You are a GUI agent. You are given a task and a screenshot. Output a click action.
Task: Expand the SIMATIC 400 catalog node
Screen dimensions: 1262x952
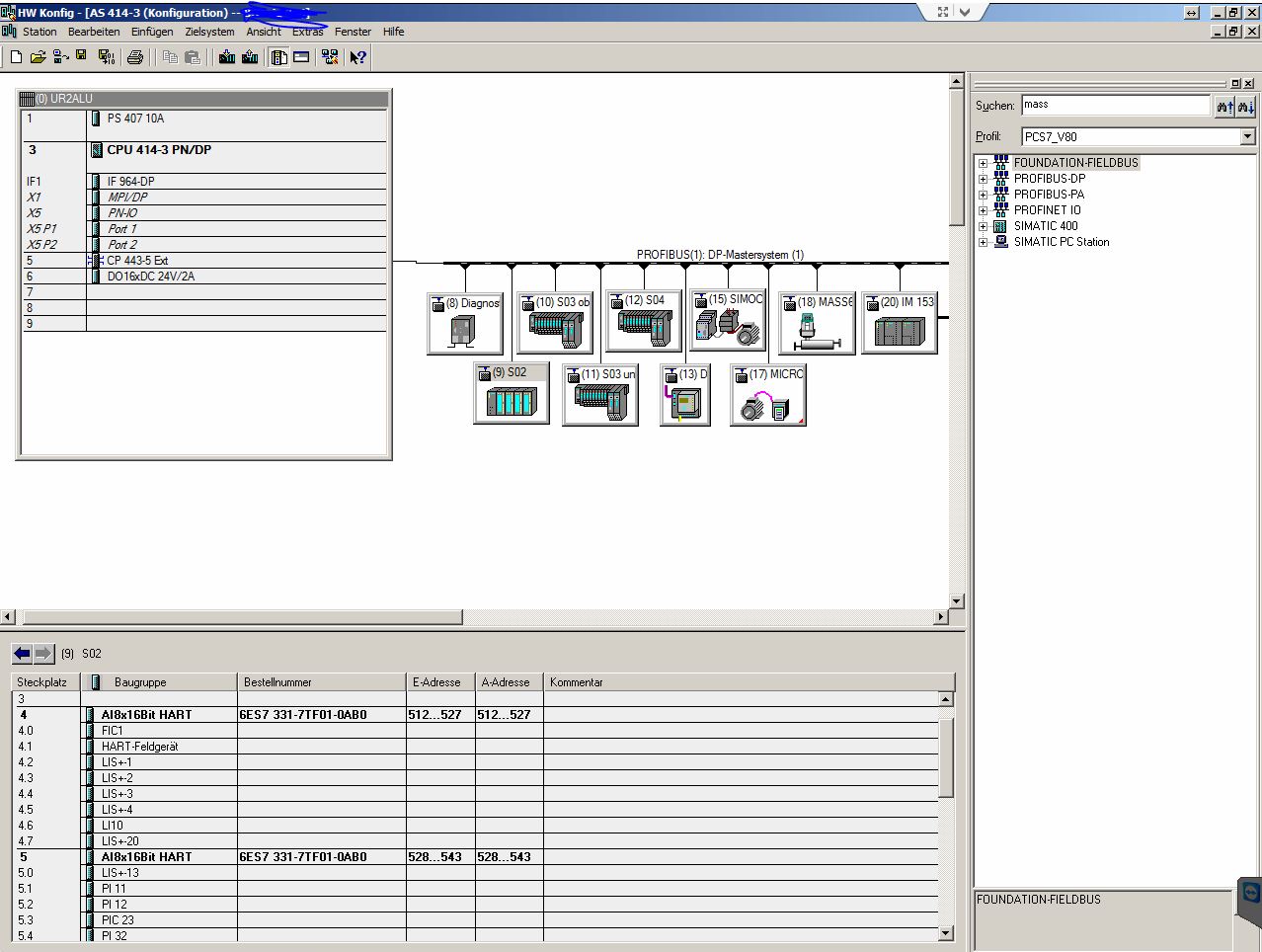(983, 226)
